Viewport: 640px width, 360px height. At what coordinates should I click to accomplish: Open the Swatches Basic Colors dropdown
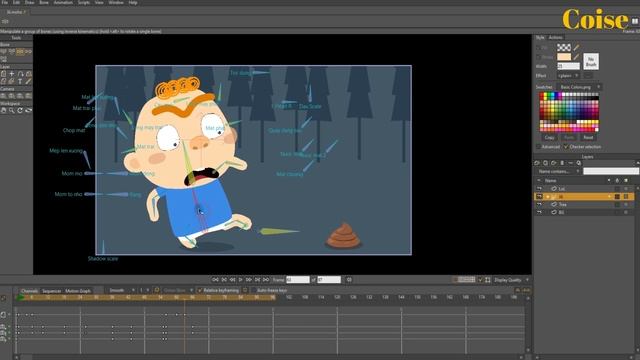tap(579, 87)
